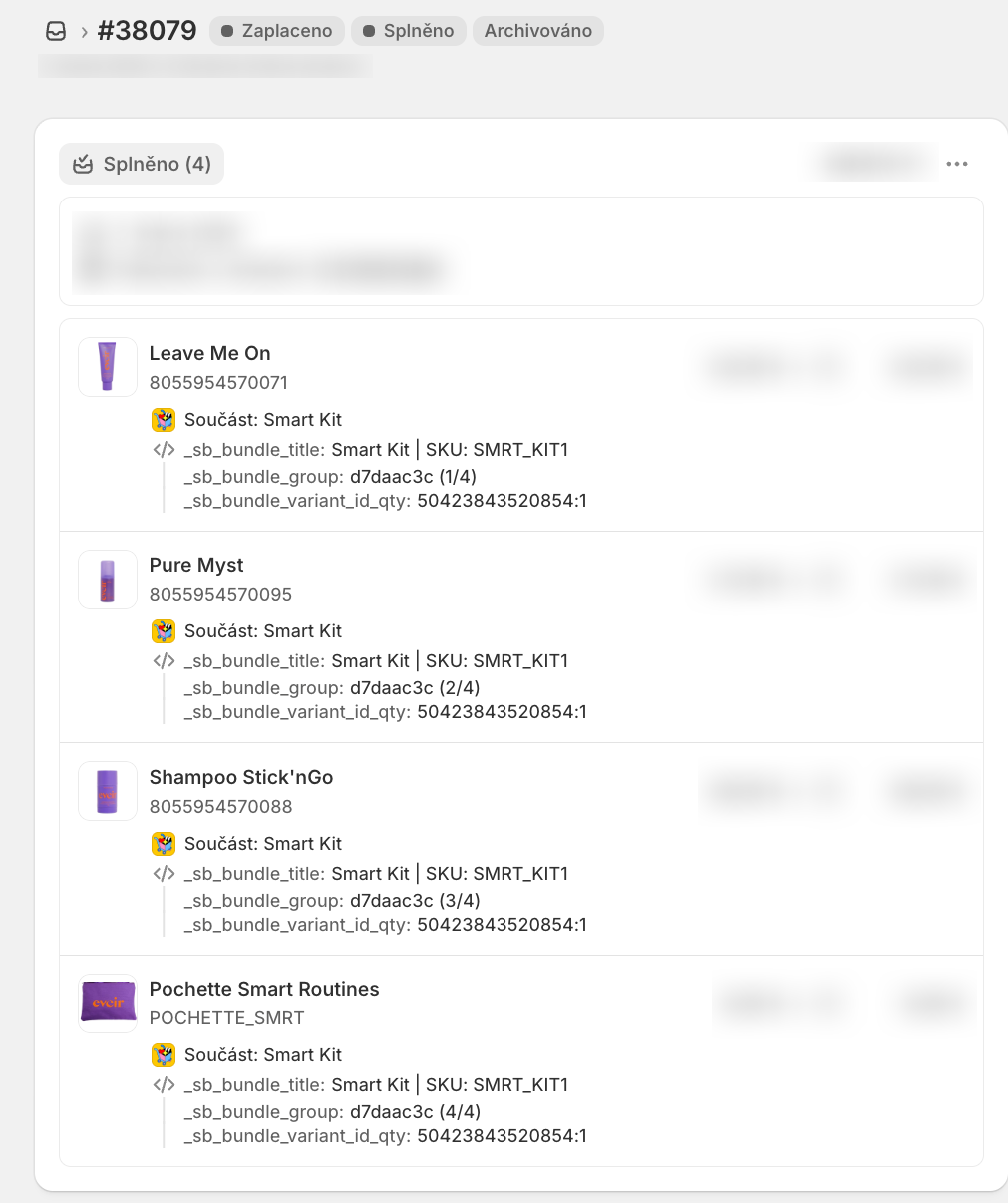
Task: Click bundle app icon under Pure Myst
Action: pos(164,631)
